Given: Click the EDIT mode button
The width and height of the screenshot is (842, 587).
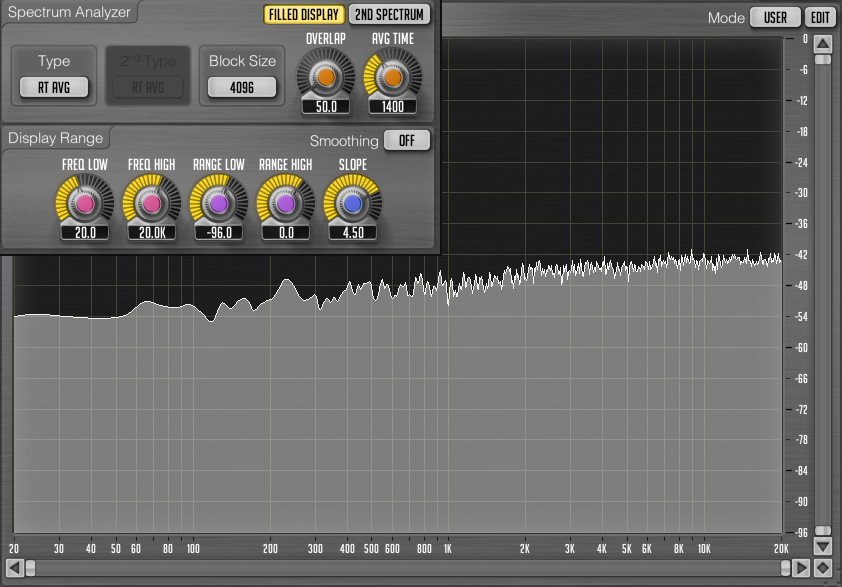Looking at the screenshot, I should click(820, 18).
